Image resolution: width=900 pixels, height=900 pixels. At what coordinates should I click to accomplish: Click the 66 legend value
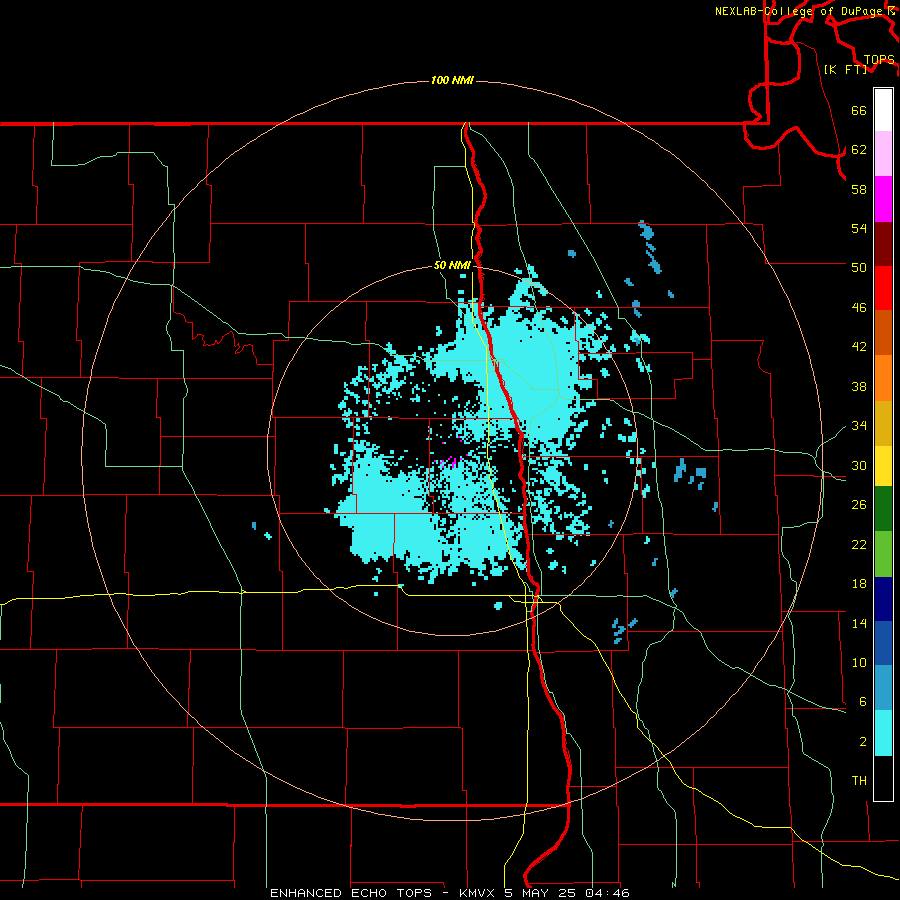(859, 110)
